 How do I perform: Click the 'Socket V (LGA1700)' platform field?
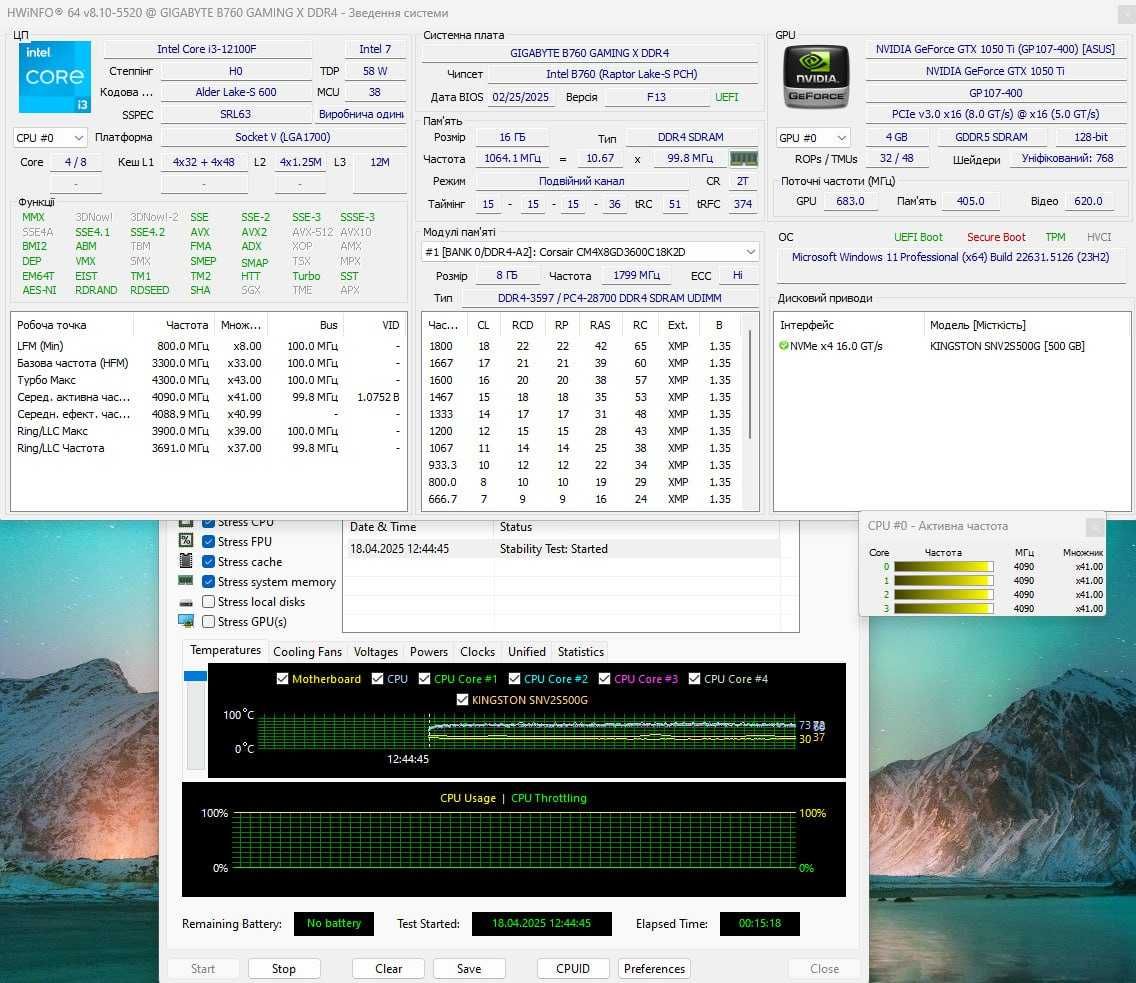click(283, 138)
